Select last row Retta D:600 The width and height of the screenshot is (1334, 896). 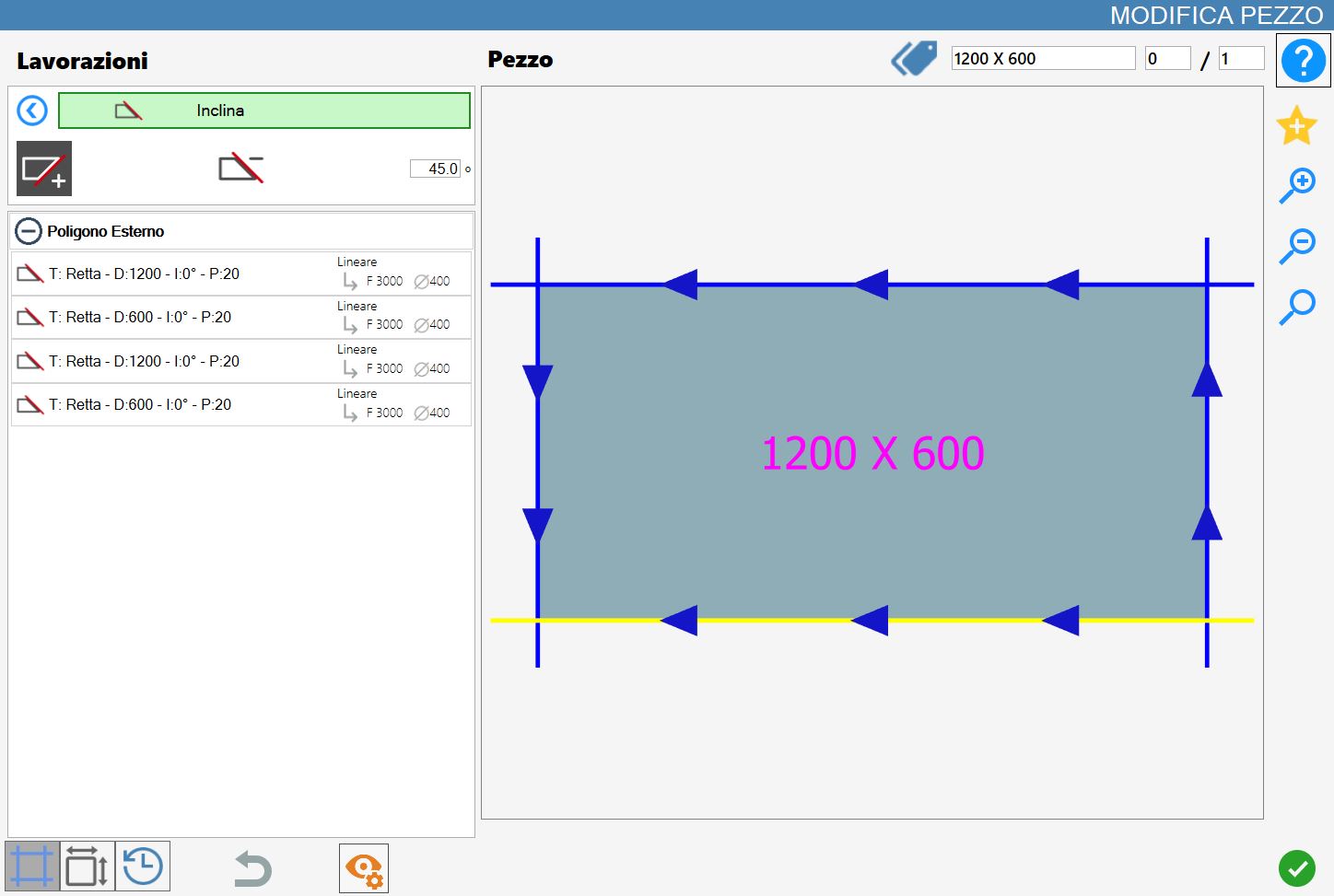pos(241,404)
